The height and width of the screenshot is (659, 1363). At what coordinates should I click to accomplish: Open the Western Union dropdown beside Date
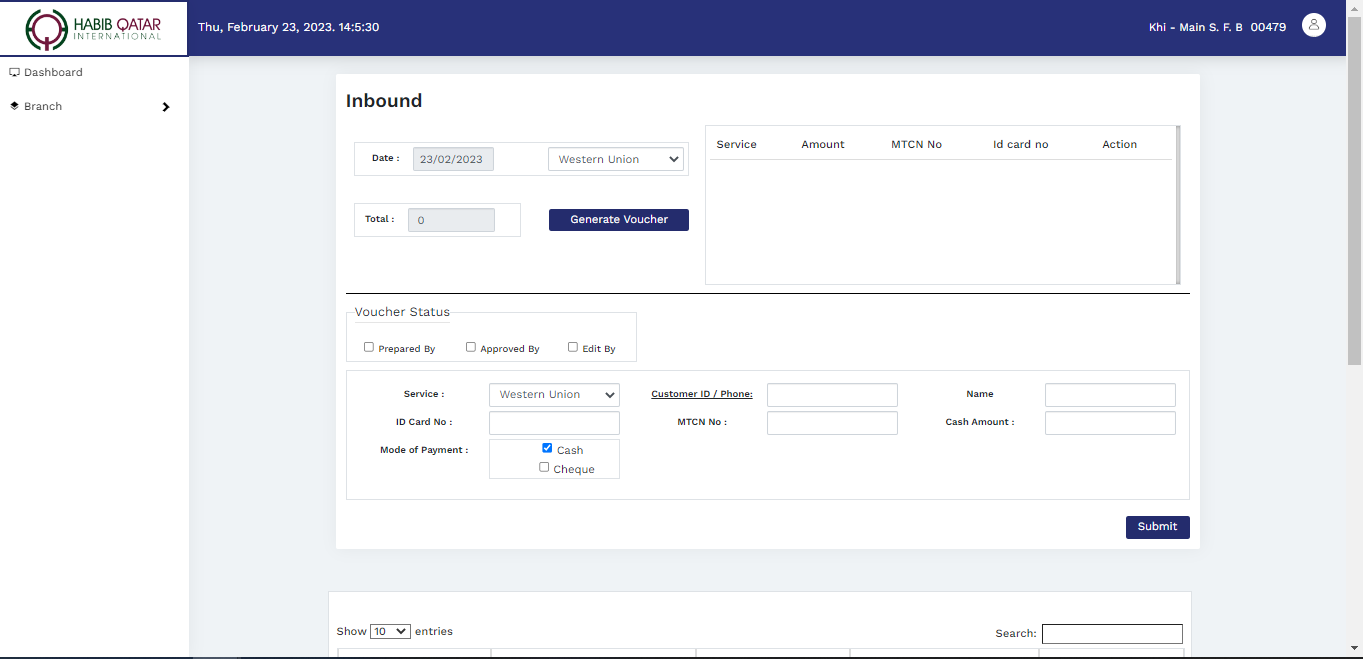[615, 160]
